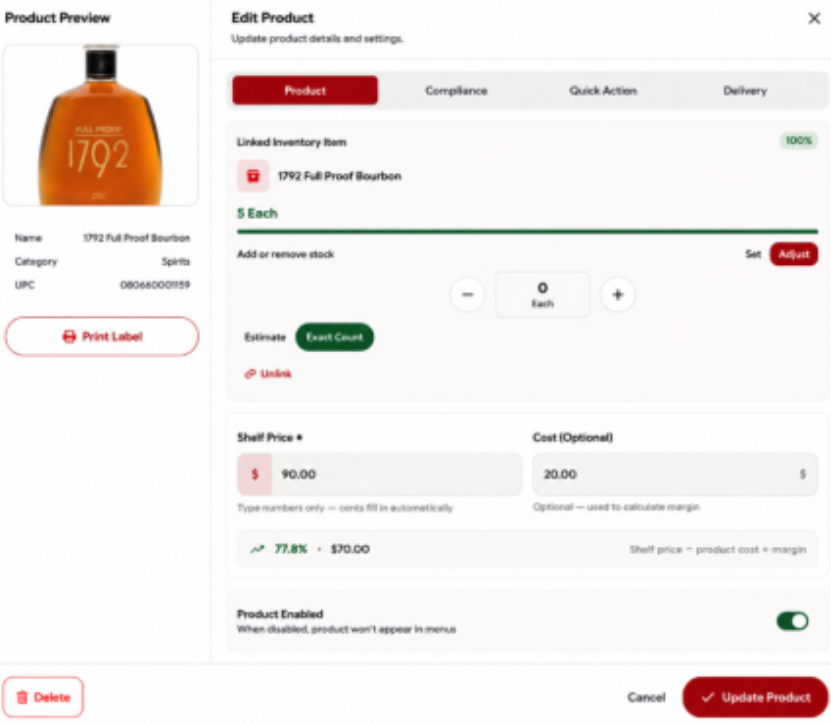Choose the Adjust stock mode
The width and height of the screenshot is (831, 725).
793,254
